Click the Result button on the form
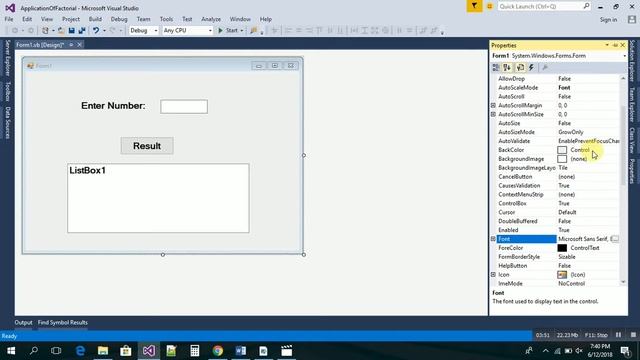The height and width of the screenshot is (360, 640). (147, 146)
